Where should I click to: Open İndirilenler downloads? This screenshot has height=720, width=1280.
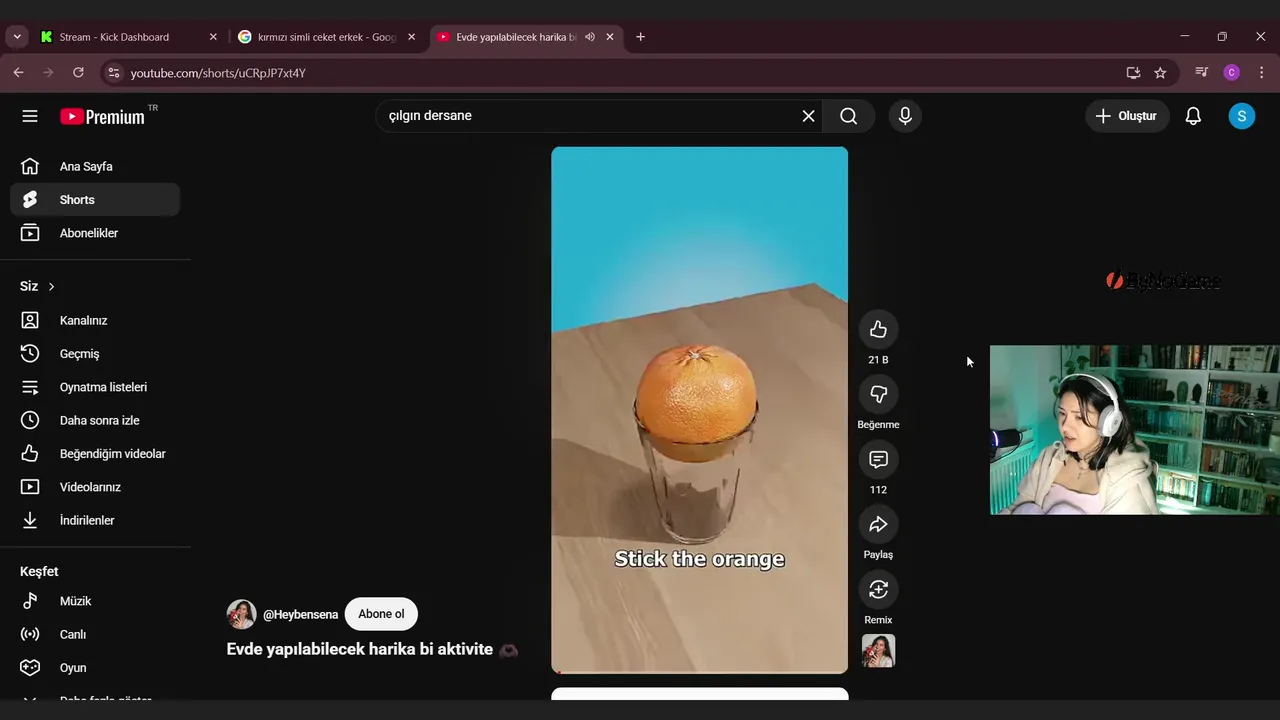(95, 521)
